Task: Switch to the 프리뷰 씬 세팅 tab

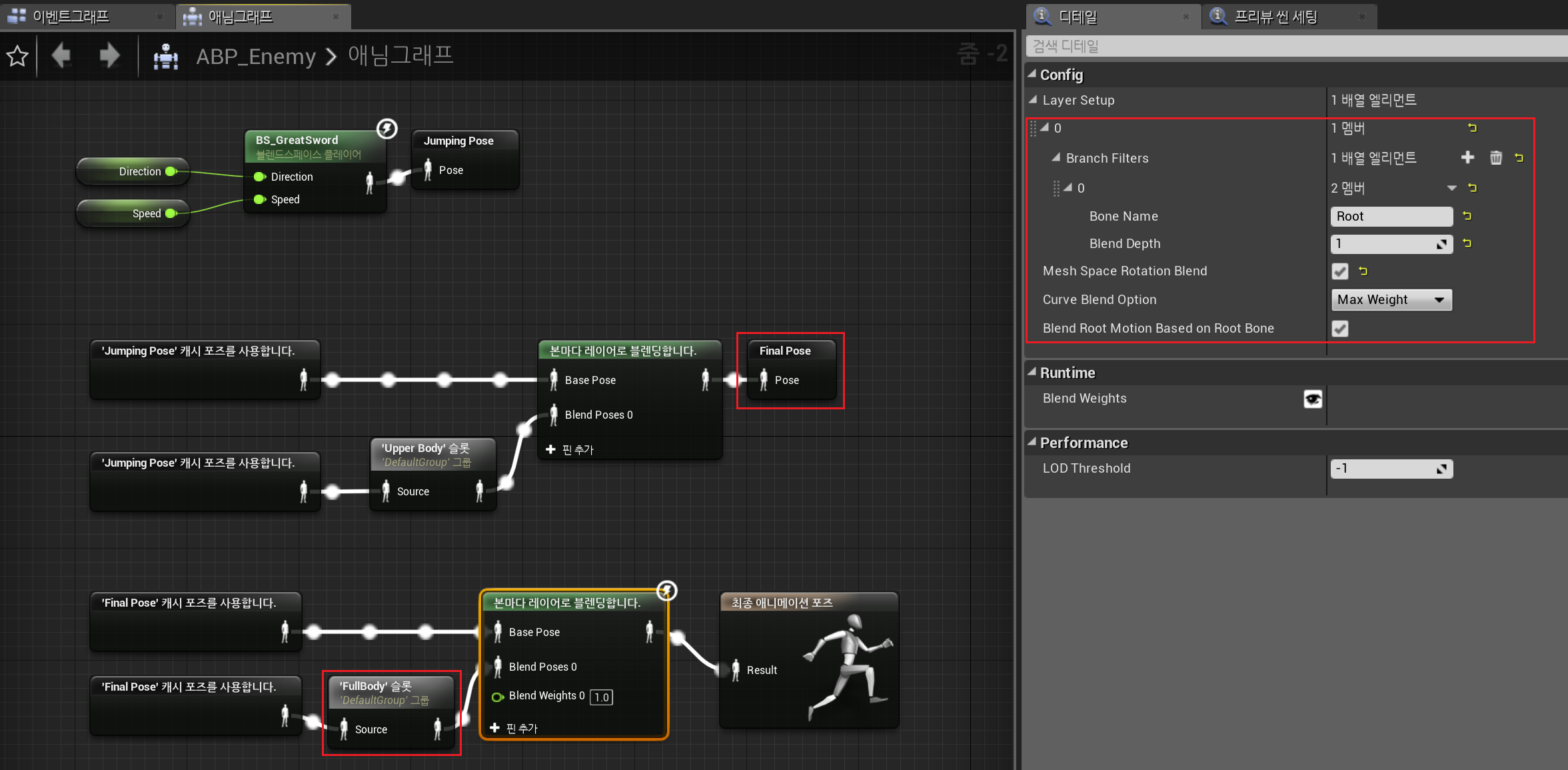Action: pyautogui.click(x=1275, y=16)
